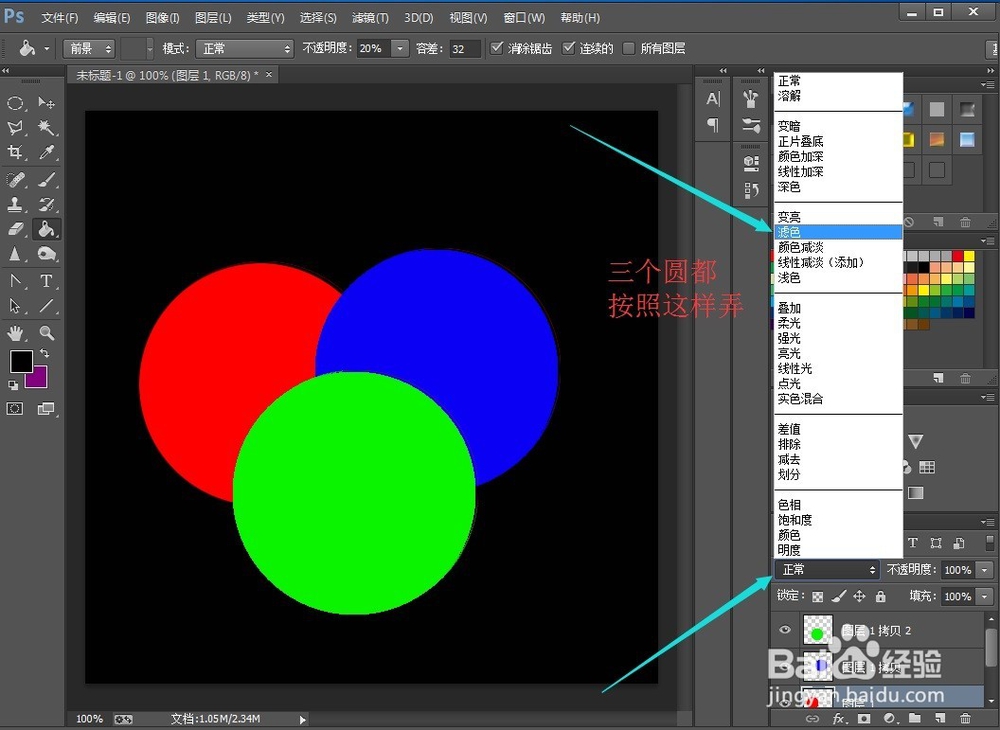
Task: Choose 正片叠底 blend mode
Action: [x=838, y=142]
